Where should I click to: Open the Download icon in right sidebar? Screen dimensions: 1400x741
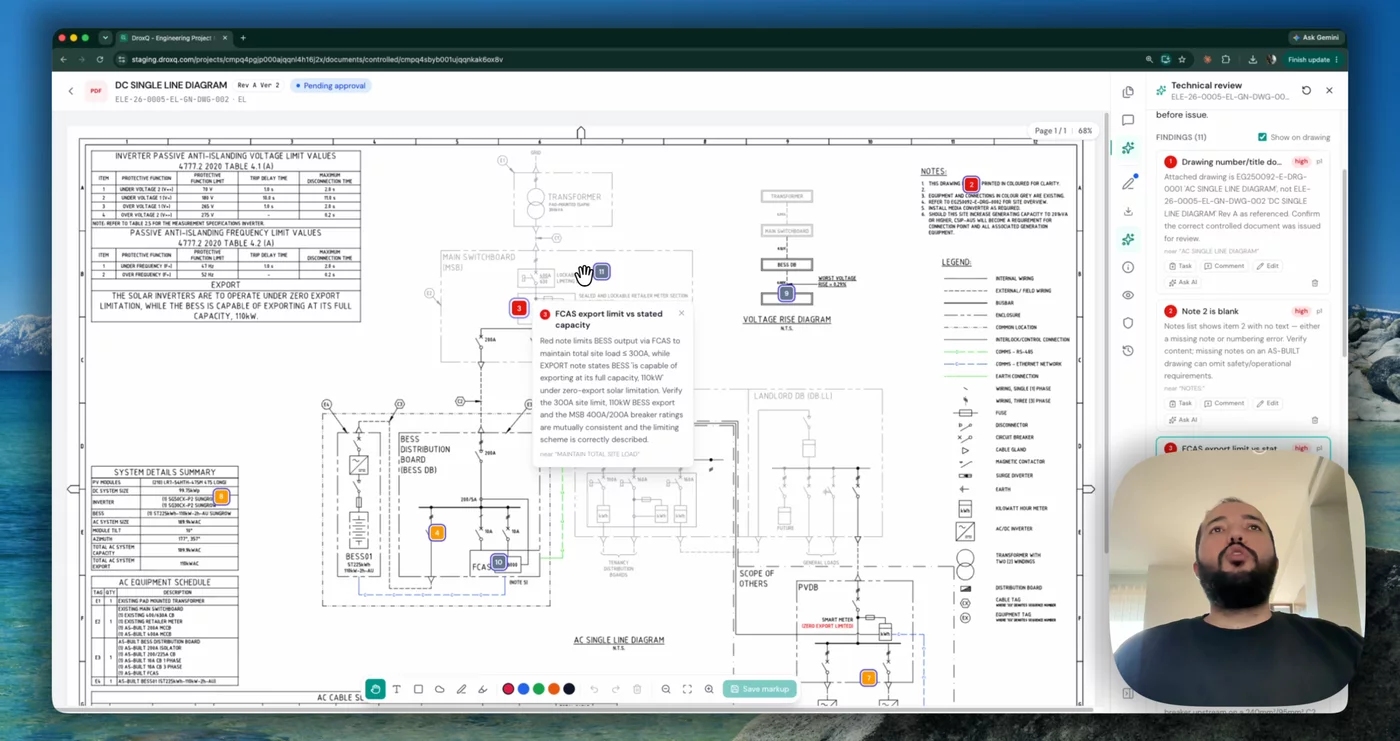(x=1128, y=211)
